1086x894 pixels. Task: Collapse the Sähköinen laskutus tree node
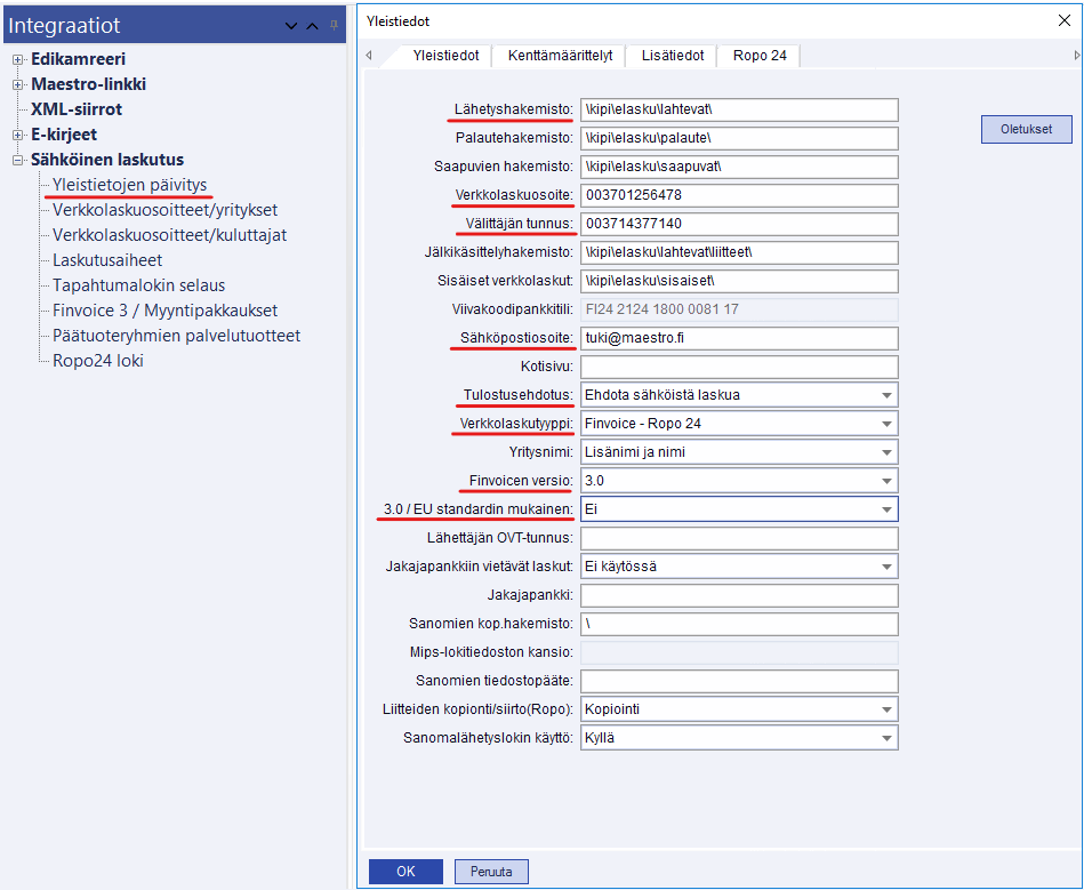[17, 160]
